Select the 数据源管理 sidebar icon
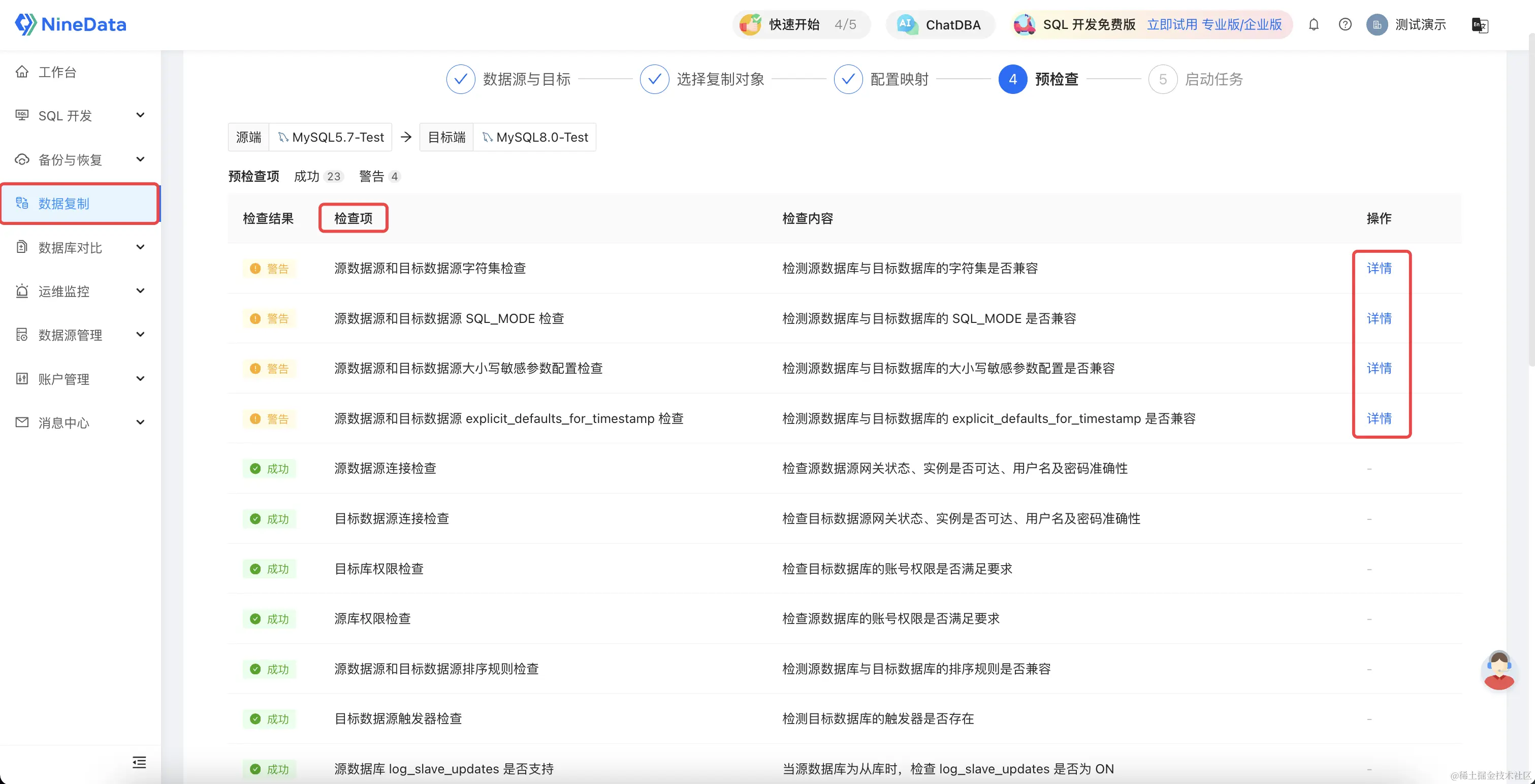 (21, 334)
